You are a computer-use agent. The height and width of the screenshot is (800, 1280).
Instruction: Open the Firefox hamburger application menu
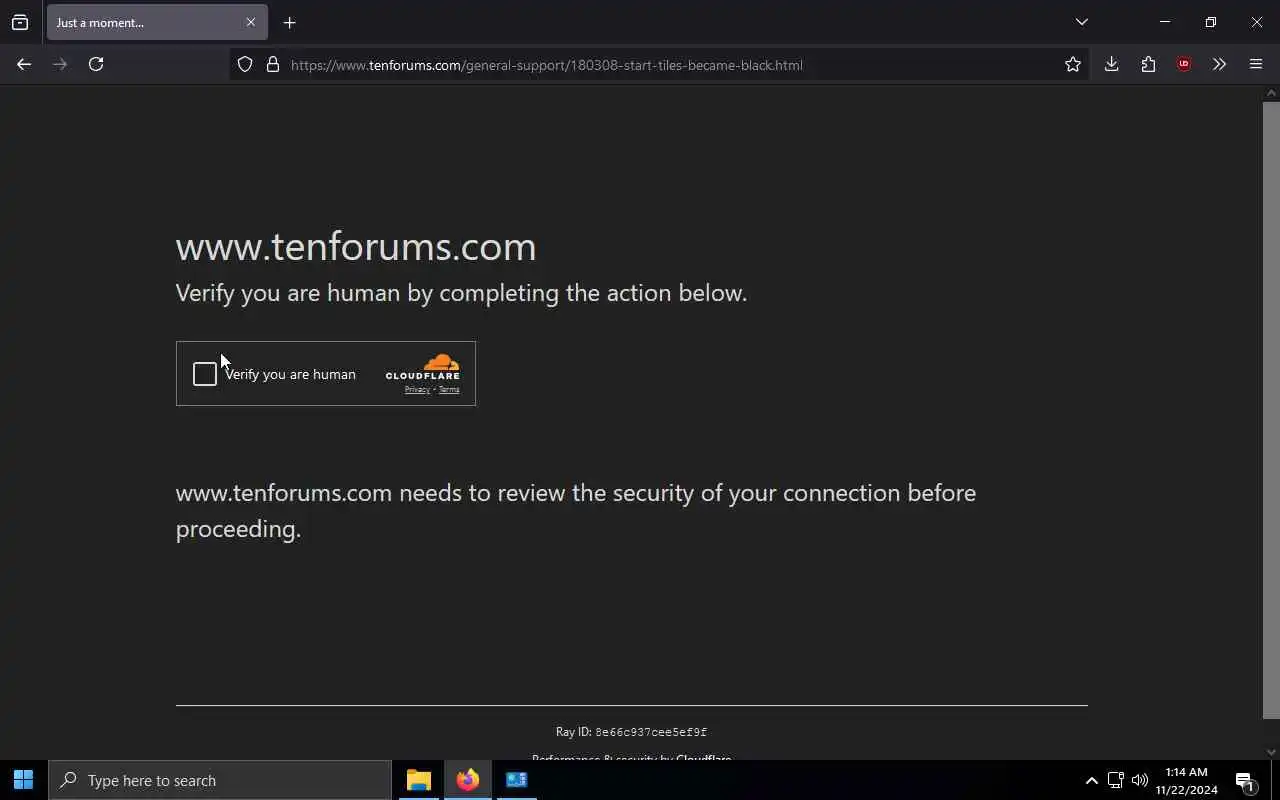[x=1256, y=64]
